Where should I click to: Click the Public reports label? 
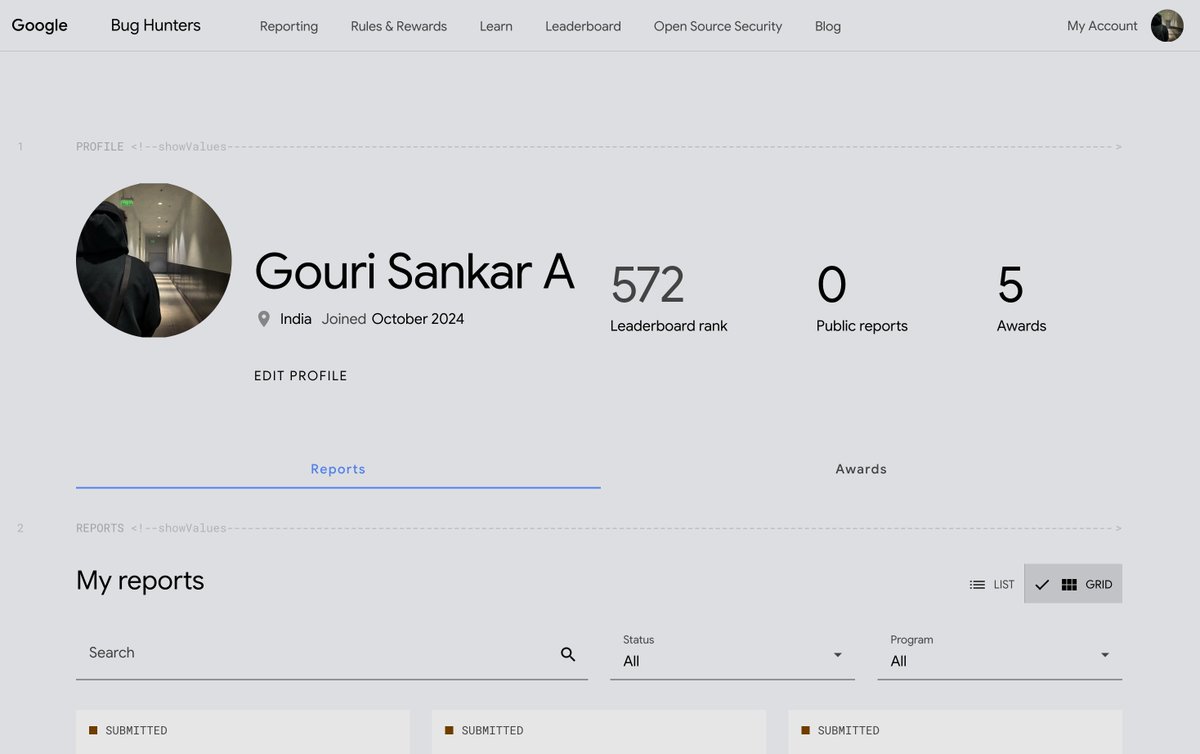tap(862, 326)
